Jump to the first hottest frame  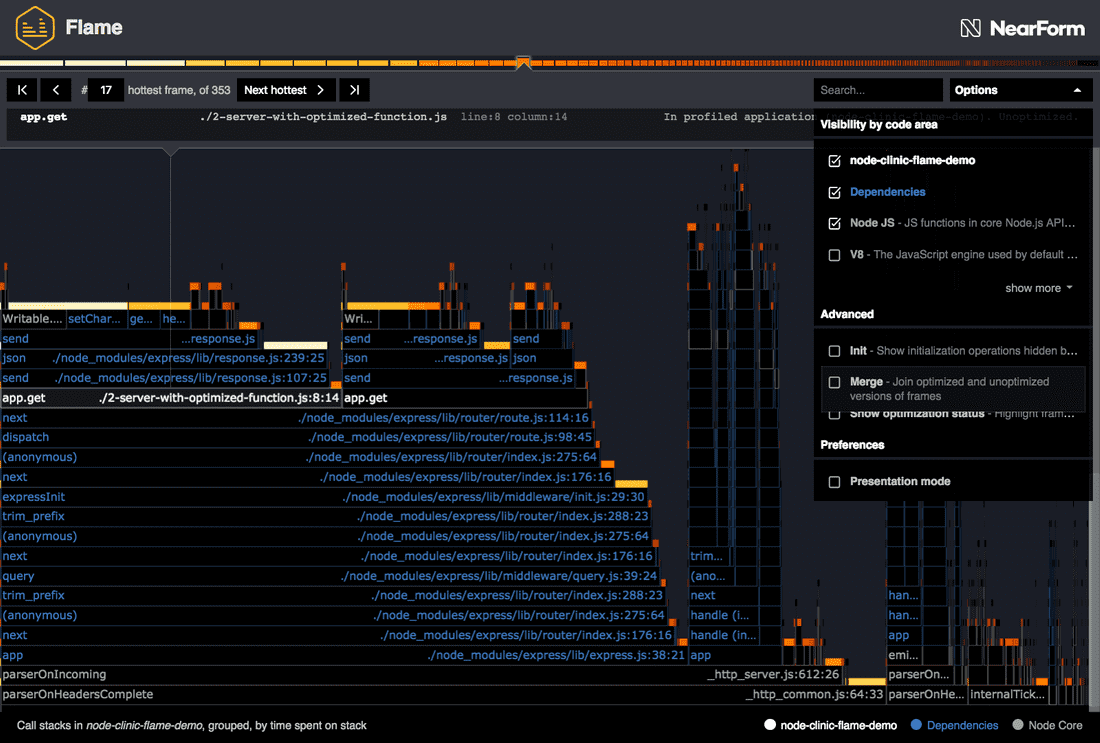click(22, 90)
